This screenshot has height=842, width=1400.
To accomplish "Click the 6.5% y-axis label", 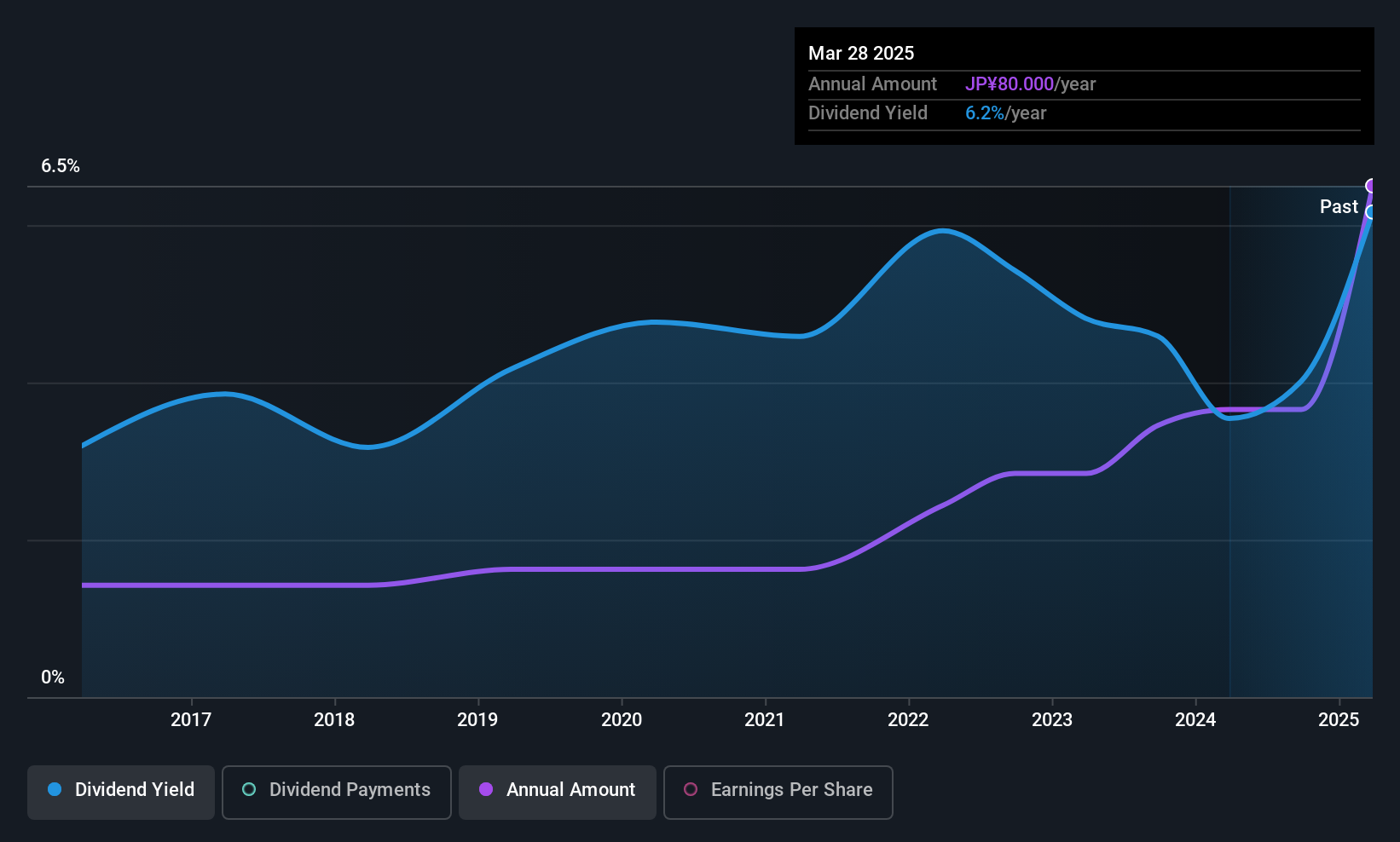I will tap(61, 166).
